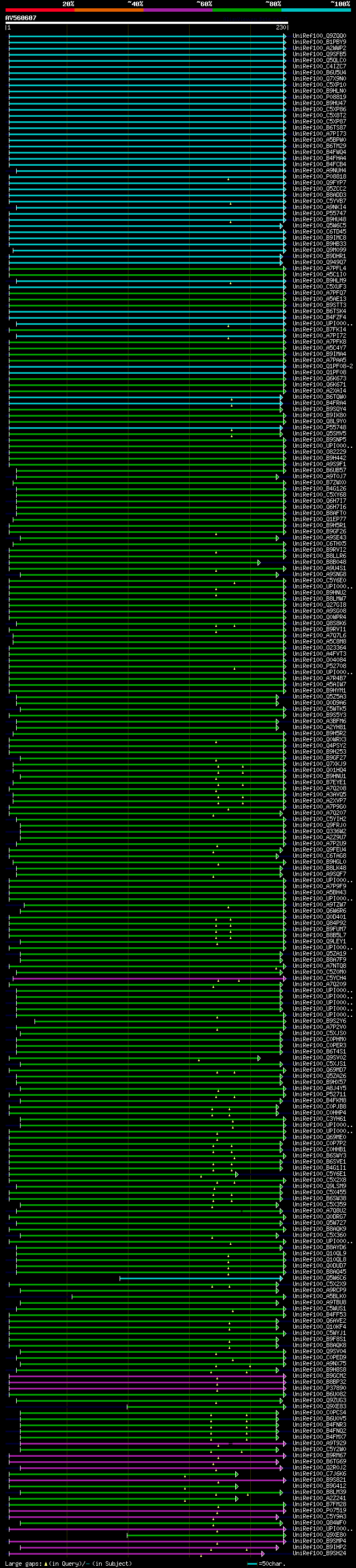356x1568 pixels.
Task: Select the UniRef100_Q2R0J2 label
Action: tap(319, 1467)
